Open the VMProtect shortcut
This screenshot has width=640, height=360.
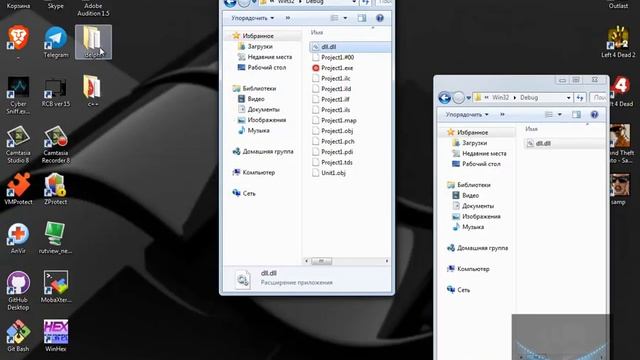[18, 189]
